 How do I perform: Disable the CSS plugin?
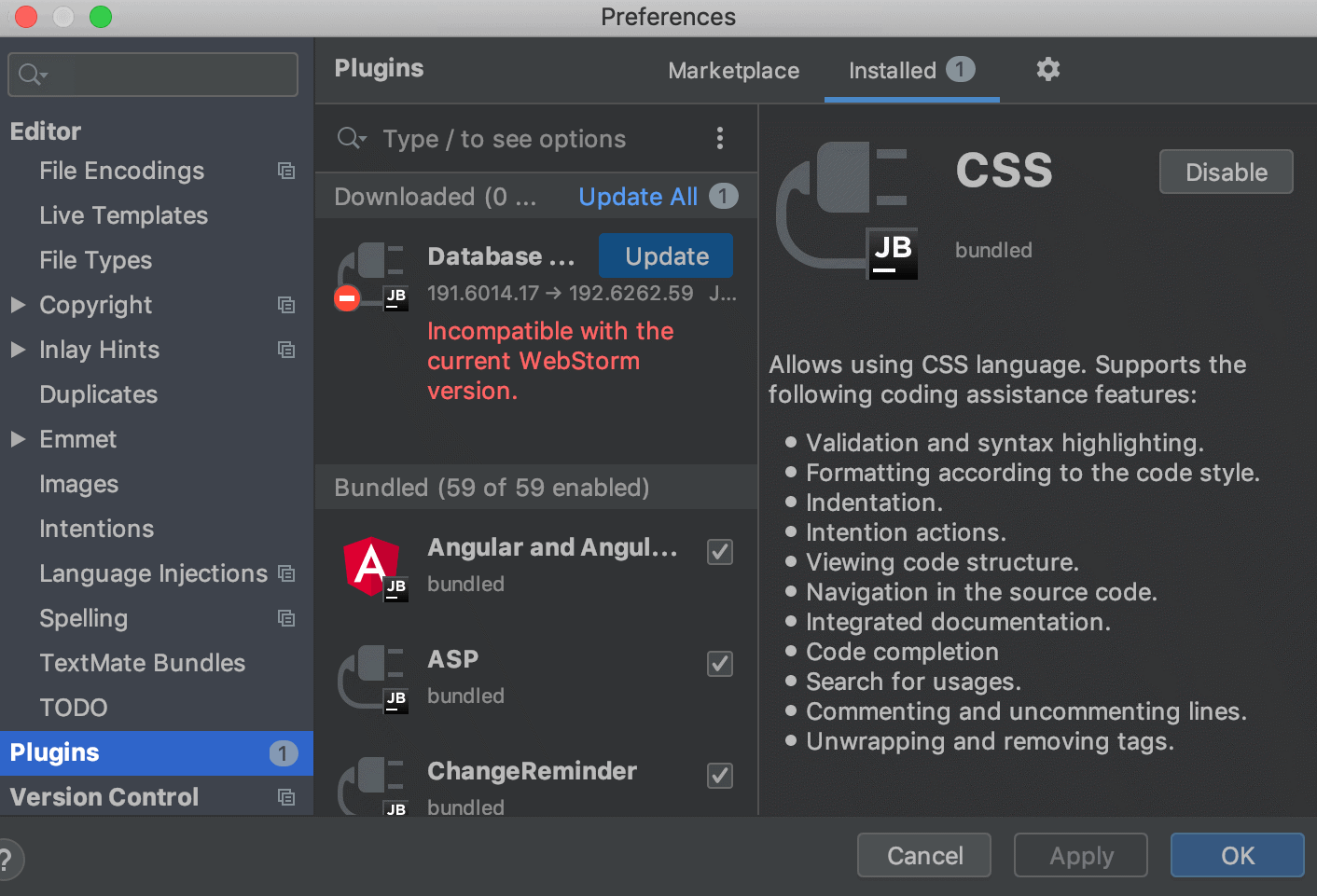click(1226, 172)
